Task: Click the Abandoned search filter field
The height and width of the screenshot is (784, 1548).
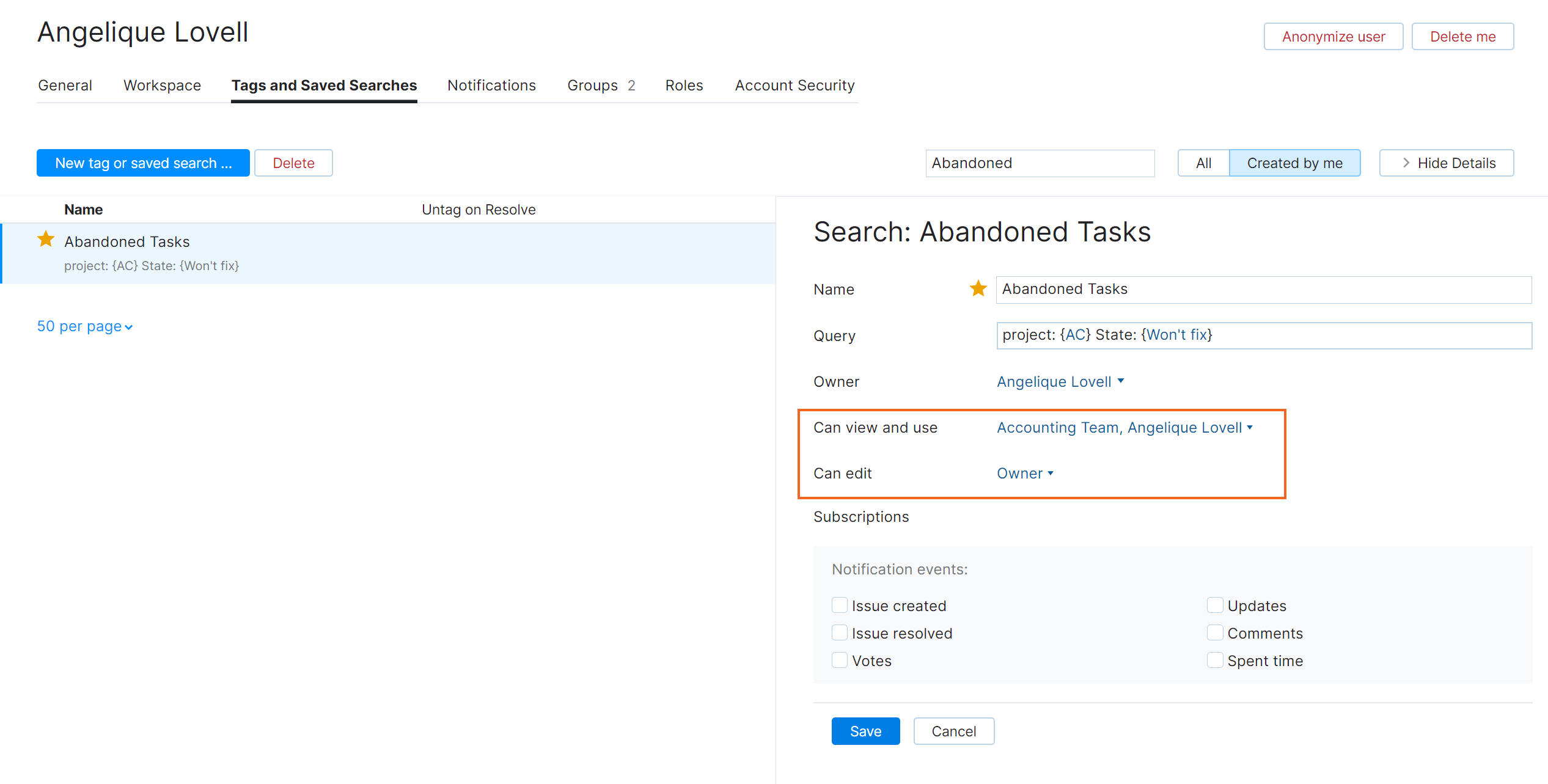Action: click(x=1040, y=163)
